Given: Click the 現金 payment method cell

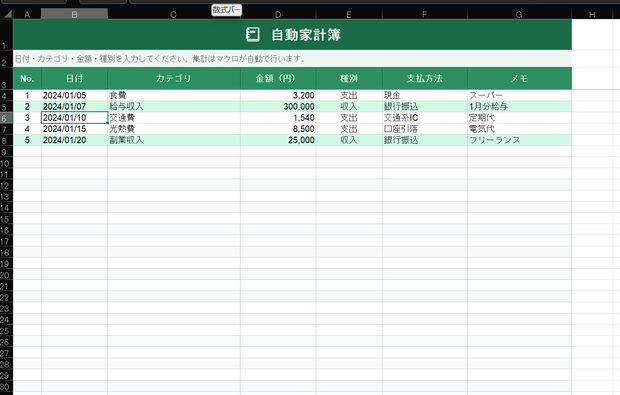Looking at the screenshot, I should pyautogui.click(x=424, y=95).
